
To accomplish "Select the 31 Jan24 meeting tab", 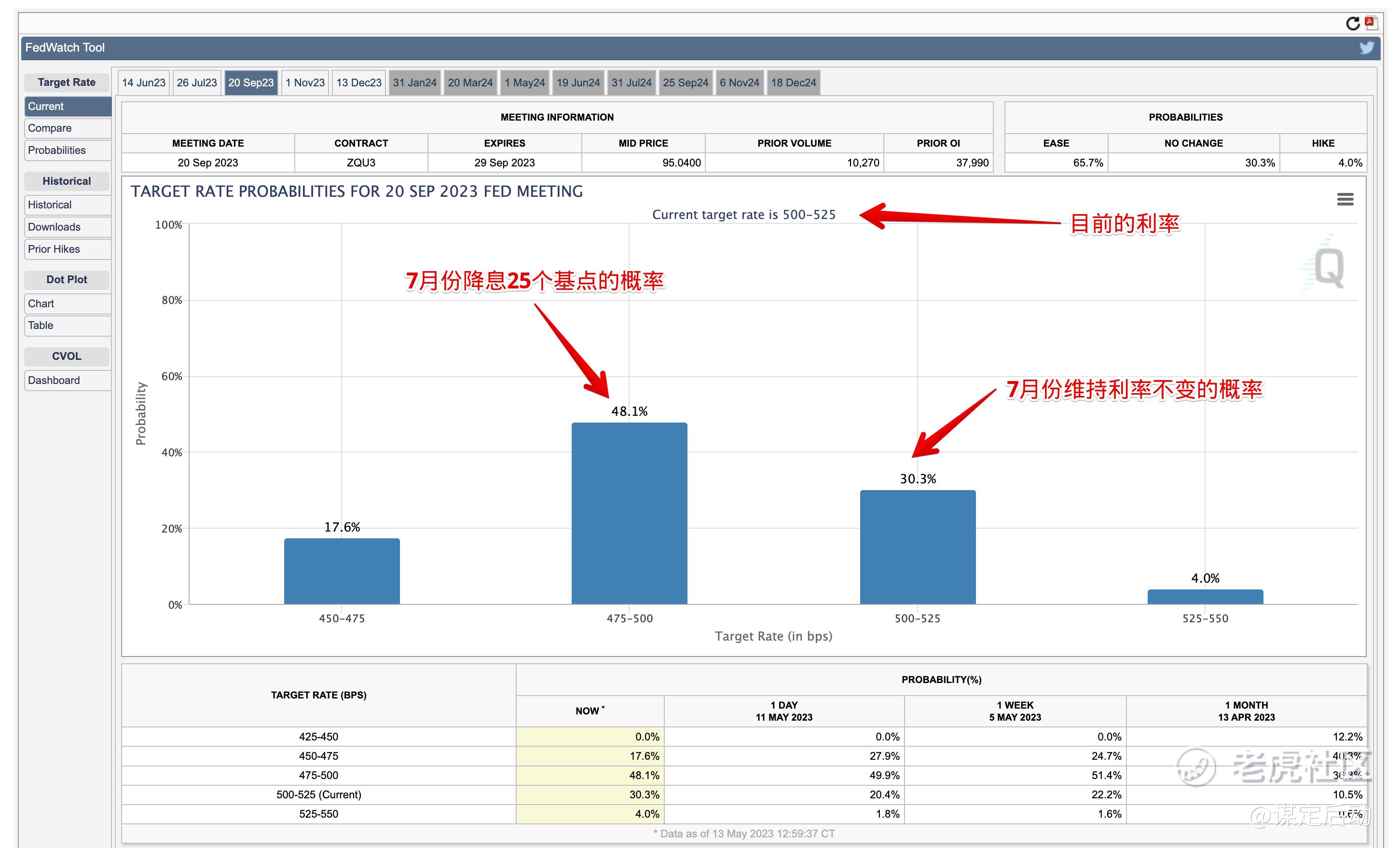I will pyautogui.click(x=414, y=83).
